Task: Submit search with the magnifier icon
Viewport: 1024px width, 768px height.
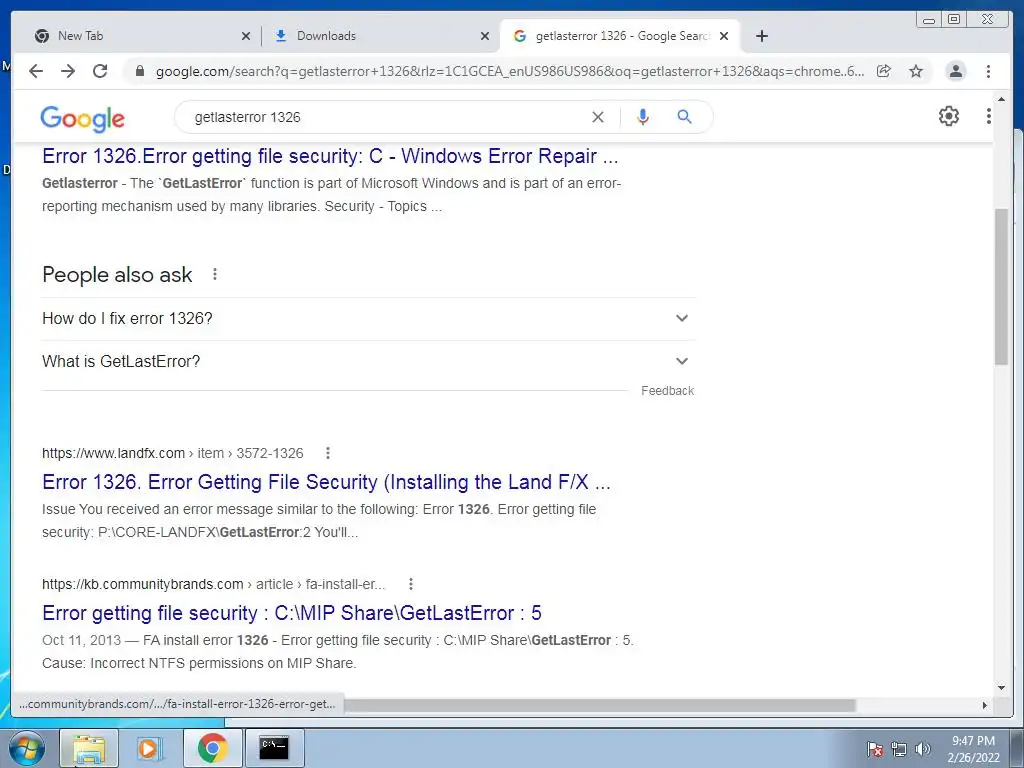Action: (x=684, y=117)
